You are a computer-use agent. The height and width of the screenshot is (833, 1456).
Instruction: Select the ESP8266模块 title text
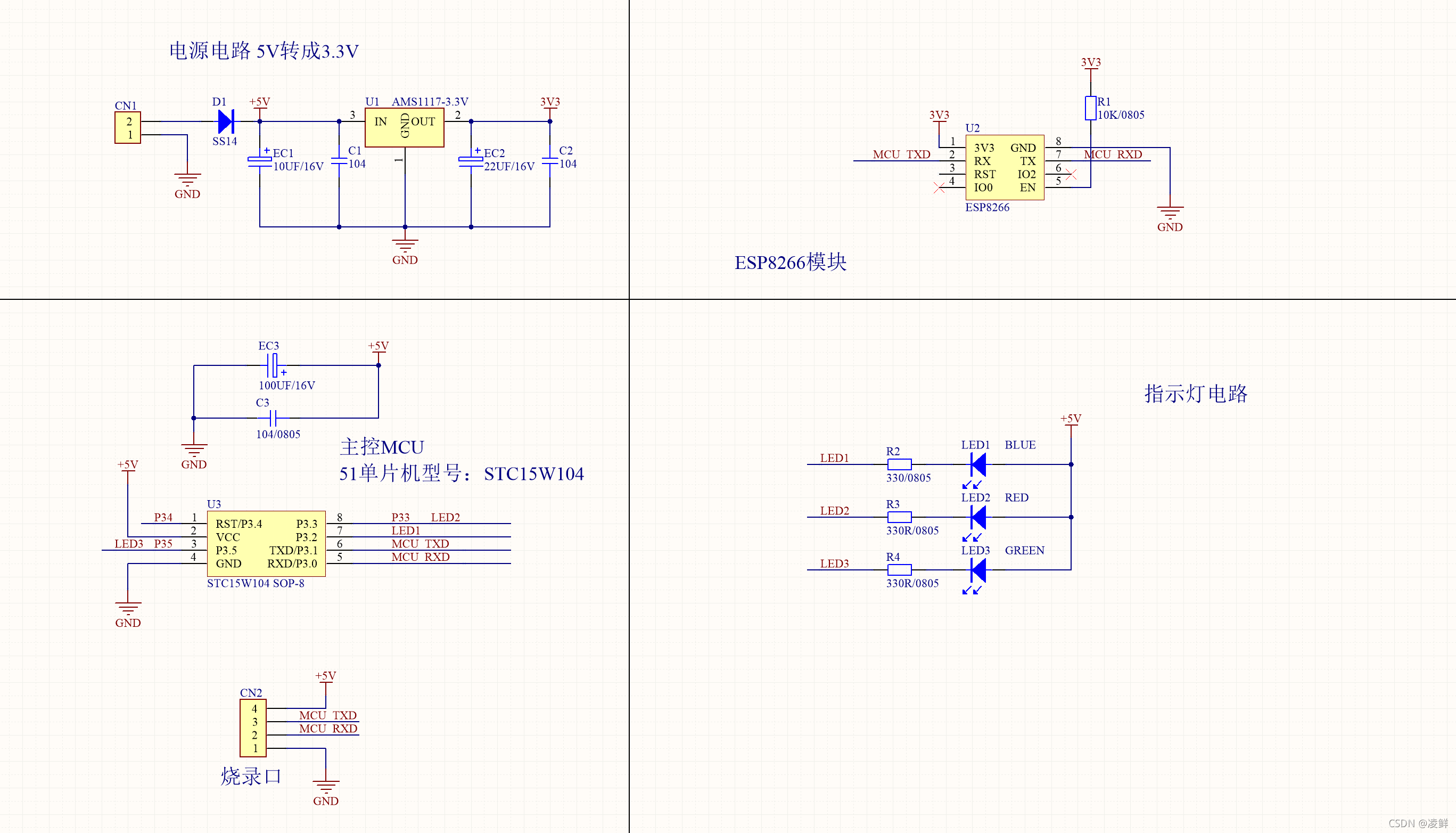pos(790,263)
